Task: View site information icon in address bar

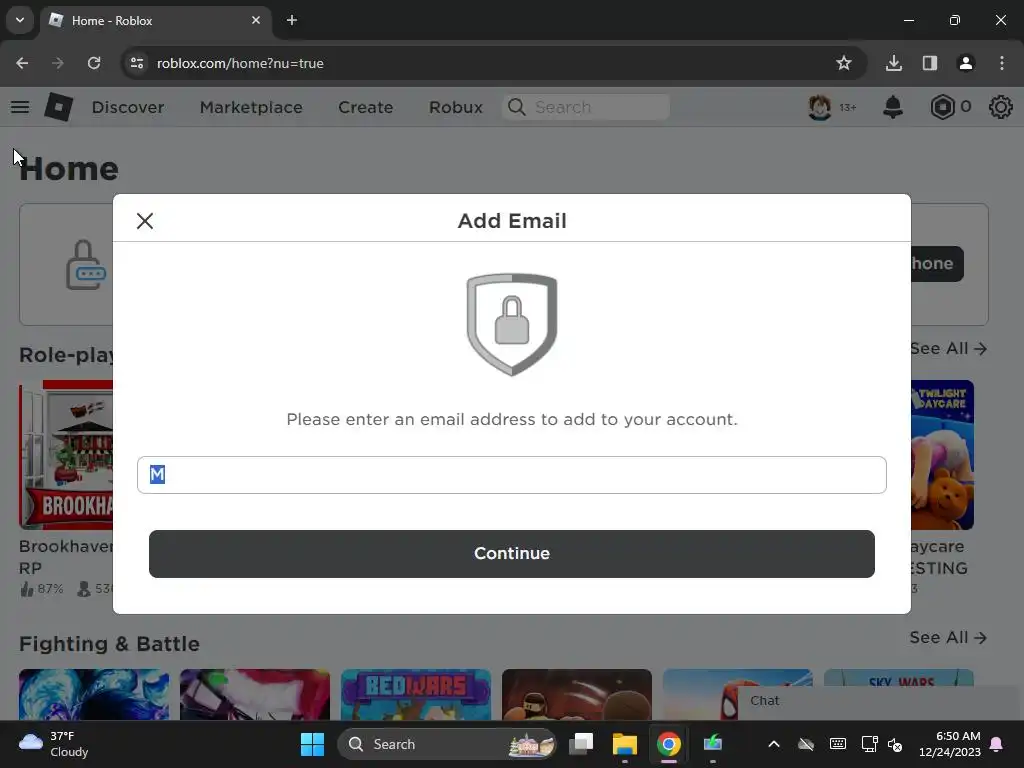Action: click(x=137, y=63)
